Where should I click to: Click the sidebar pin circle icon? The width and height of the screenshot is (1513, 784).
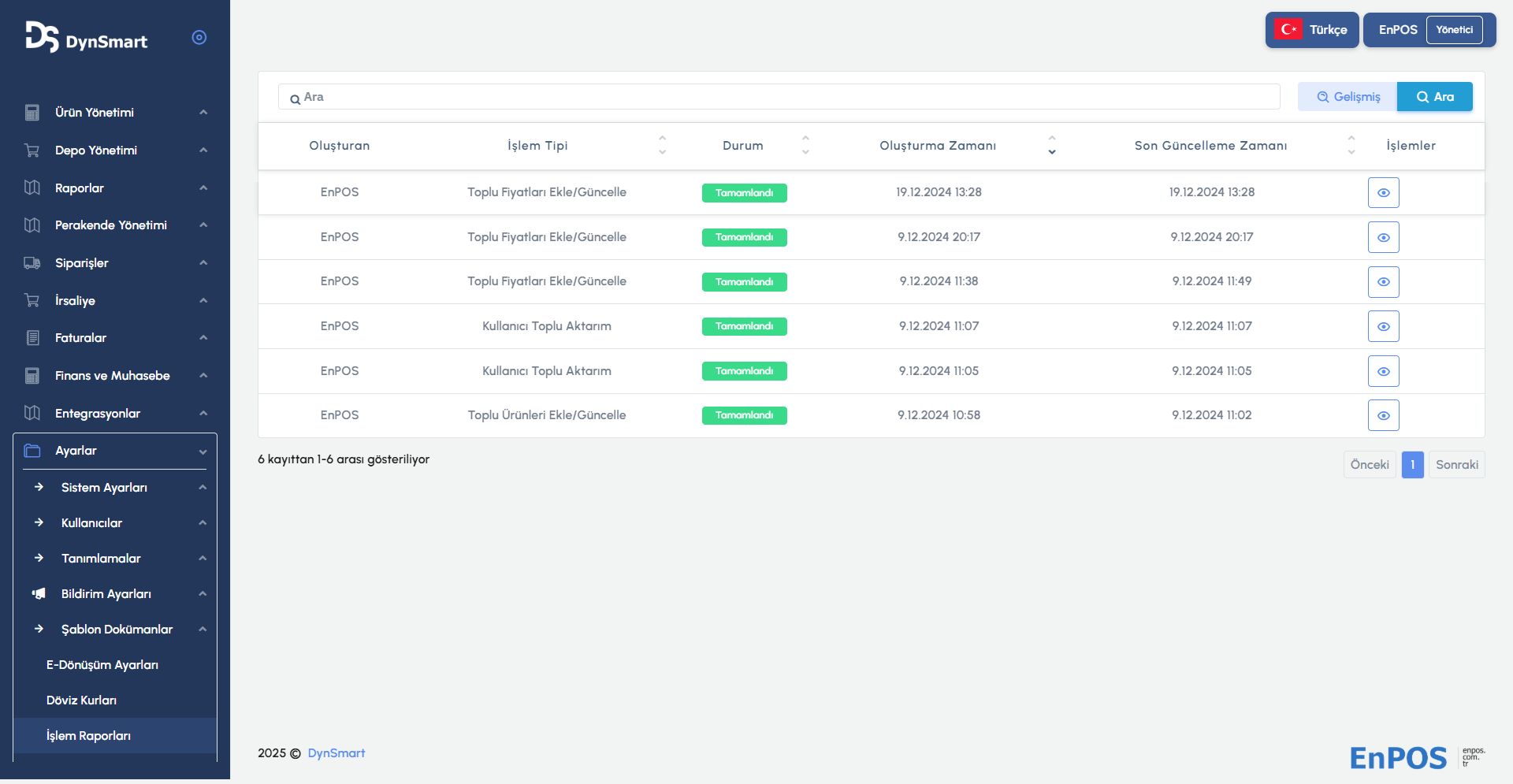[x=199, y=37]
